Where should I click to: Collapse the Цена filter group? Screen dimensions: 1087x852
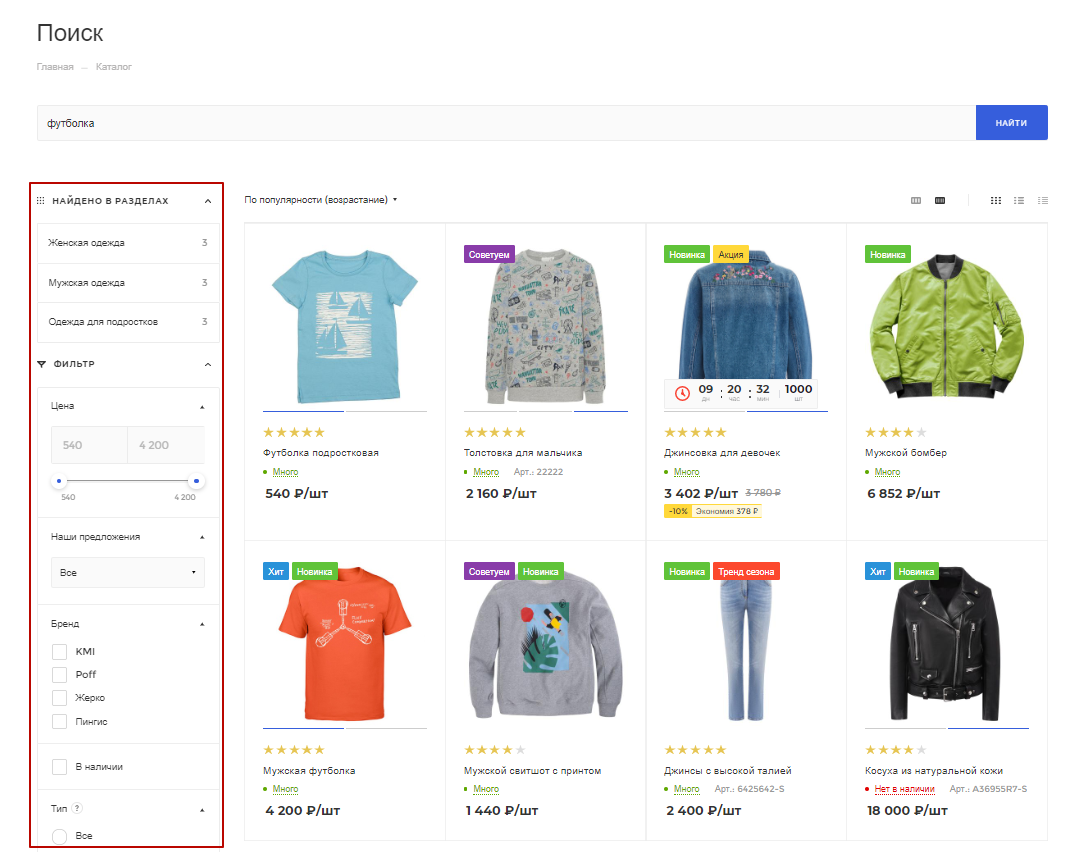(x=202, y=407)
